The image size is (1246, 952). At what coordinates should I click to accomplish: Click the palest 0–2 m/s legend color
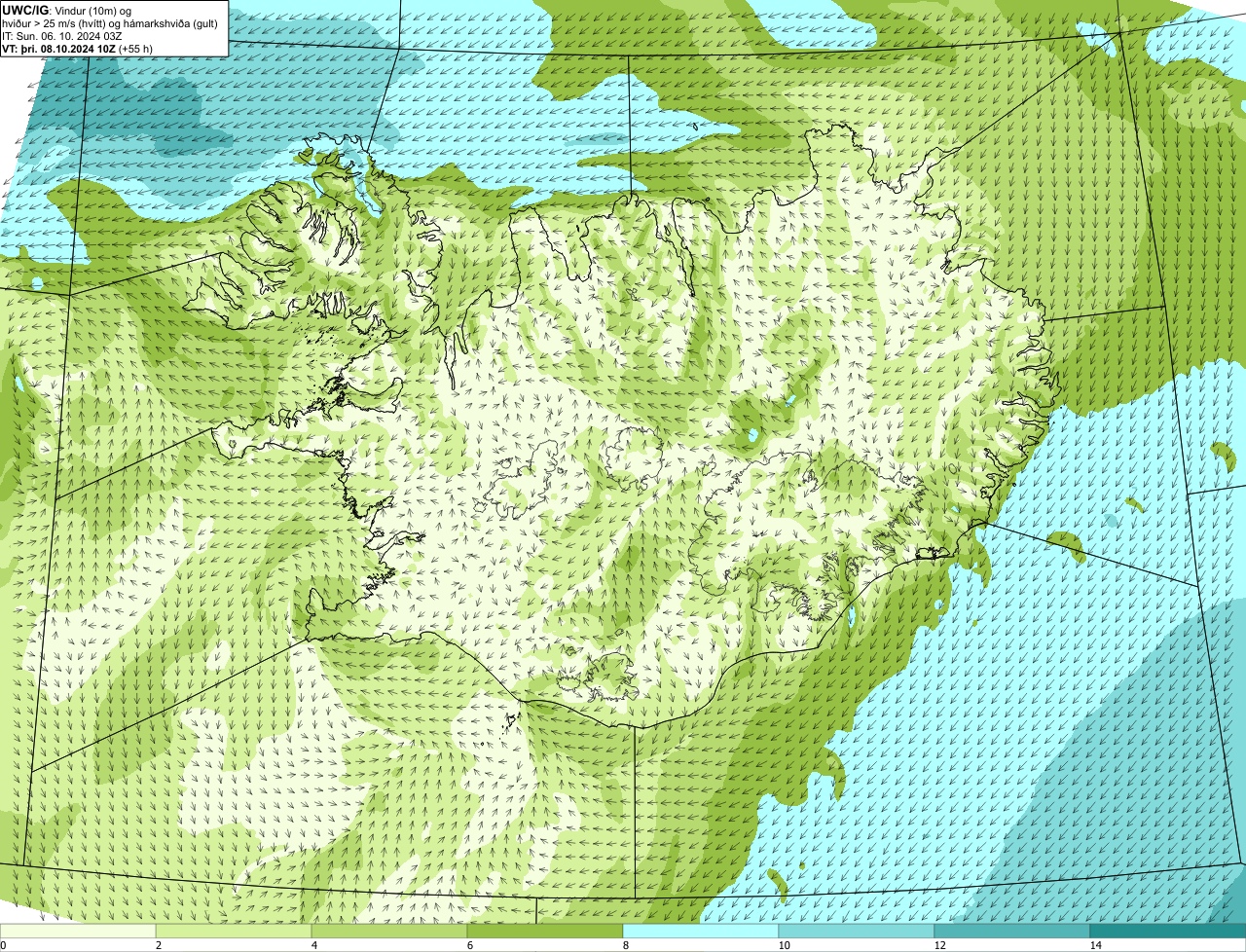coord(78,931)
